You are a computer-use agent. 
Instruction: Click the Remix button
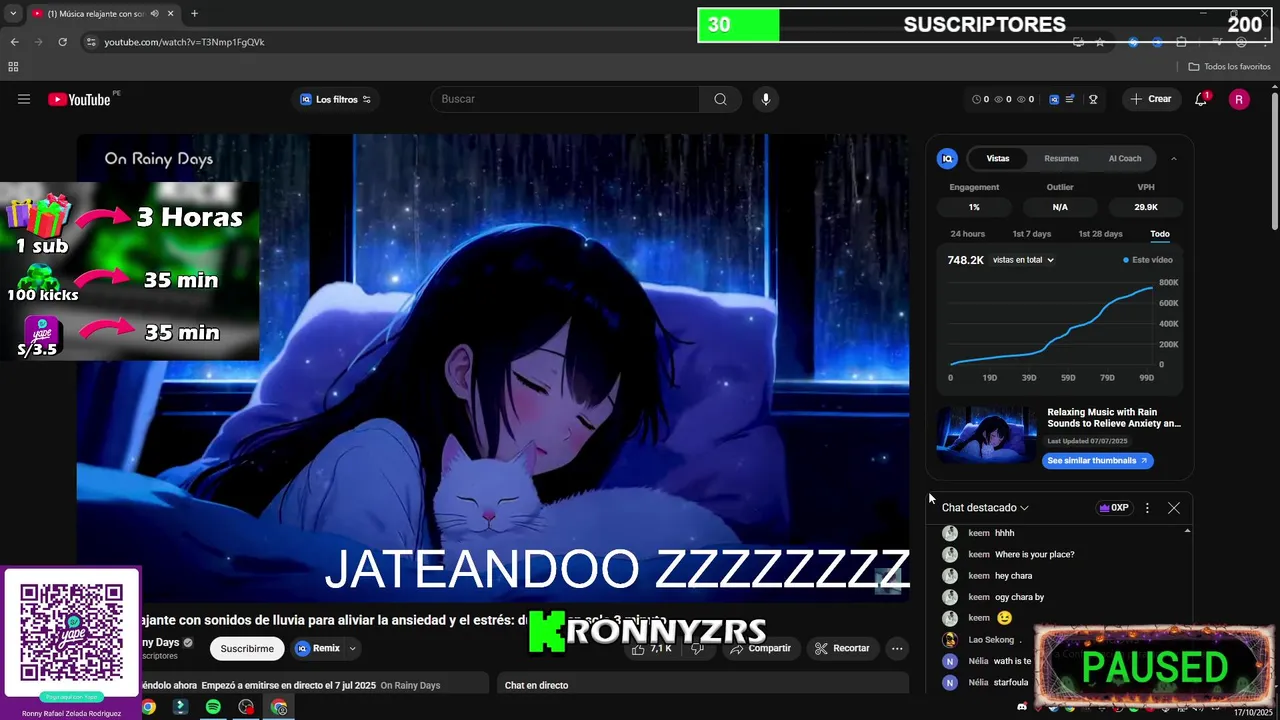point(318,649)
